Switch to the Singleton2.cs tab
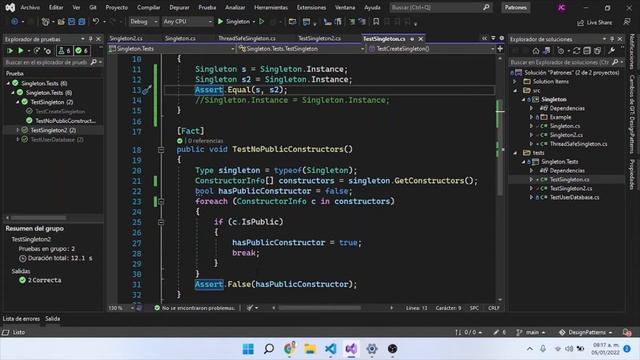The height and width of the screenshot is (360, 640). (x=126, y=38)
